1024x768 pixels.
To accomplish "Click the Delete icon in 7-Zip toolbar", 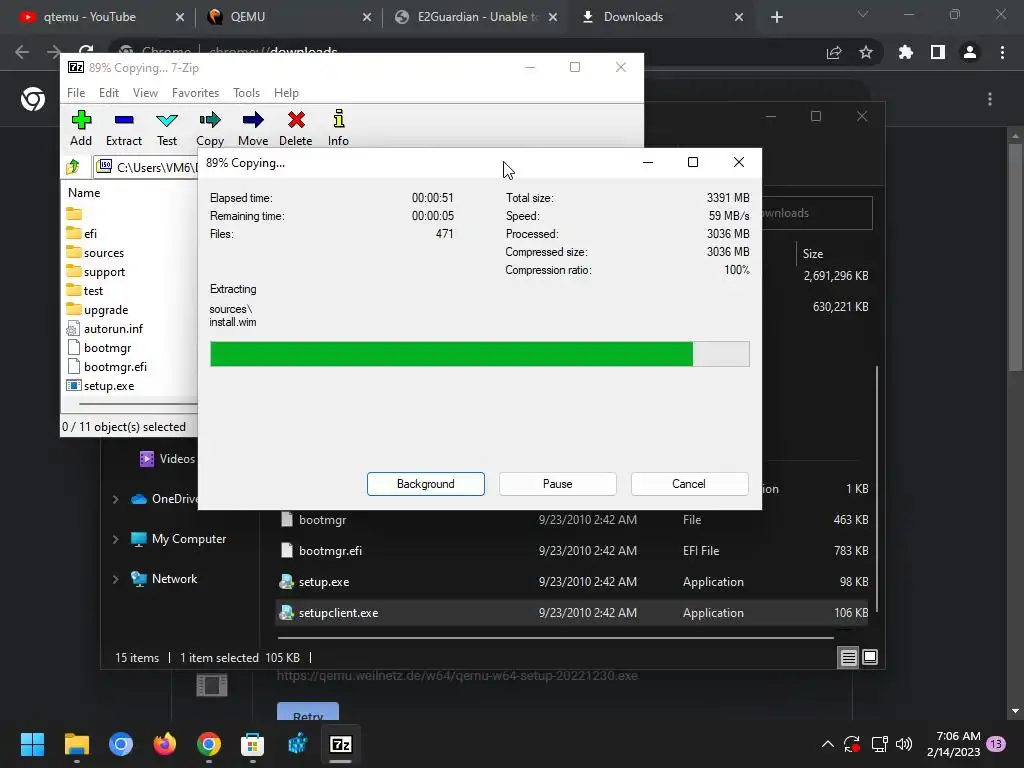I will pos(296,128).
